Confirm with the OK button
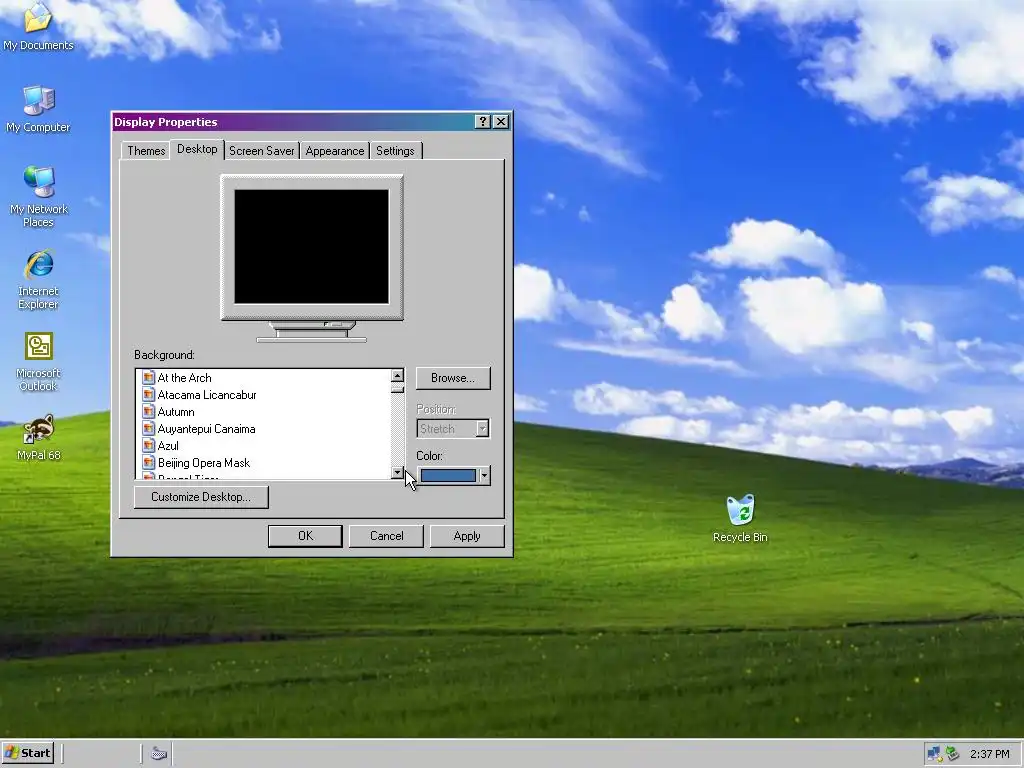 (305, 536)
